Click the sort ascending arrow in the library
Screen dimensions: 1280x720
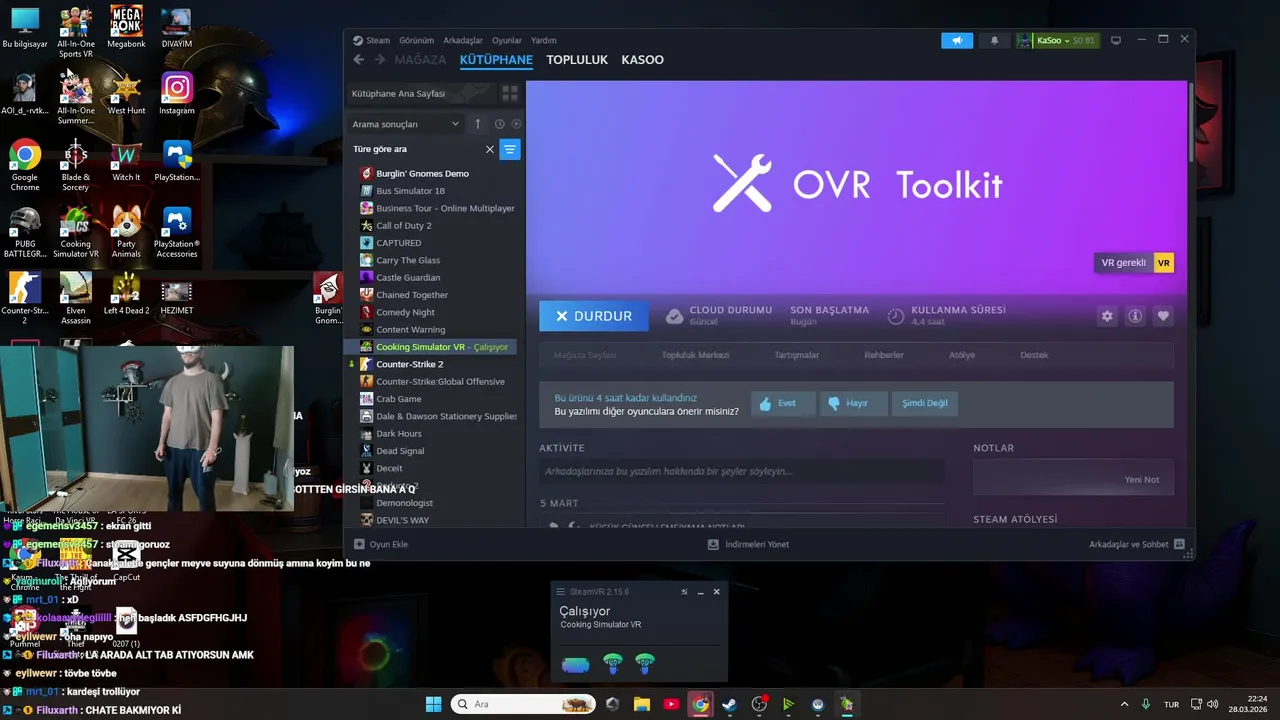[x=478, y=124]
